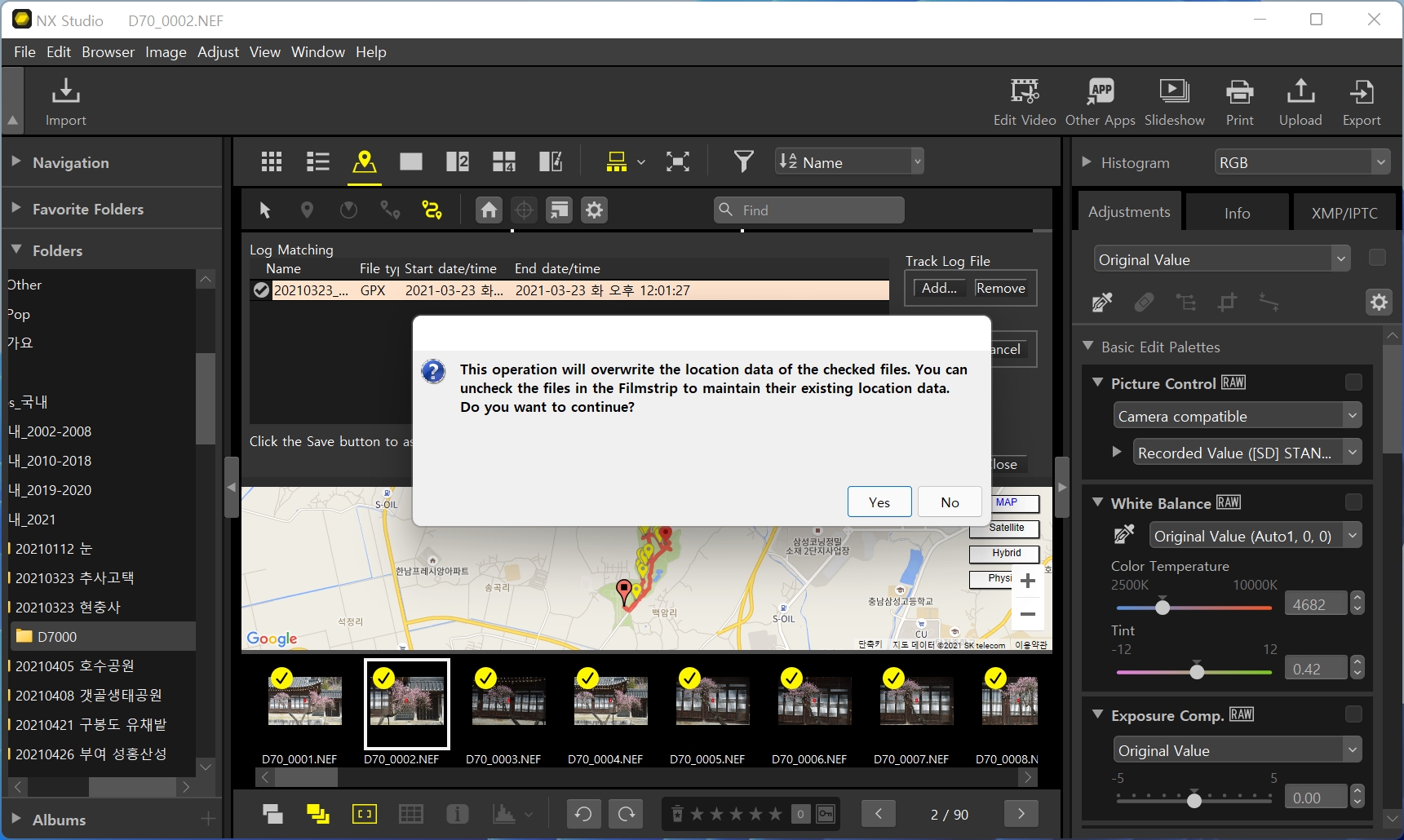The image size is (1404, 840).
Task: Go to the next image arrow
Action: point(1021,814)
